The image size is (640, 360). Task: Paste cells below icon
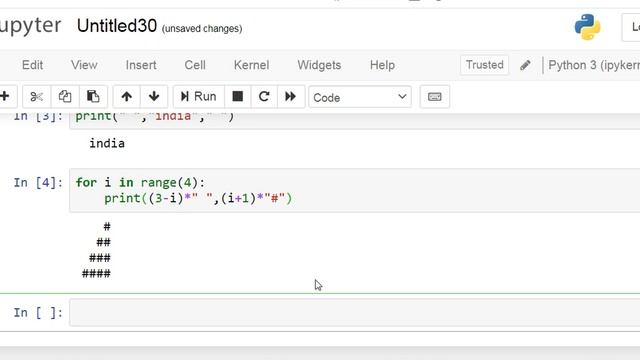93,97
